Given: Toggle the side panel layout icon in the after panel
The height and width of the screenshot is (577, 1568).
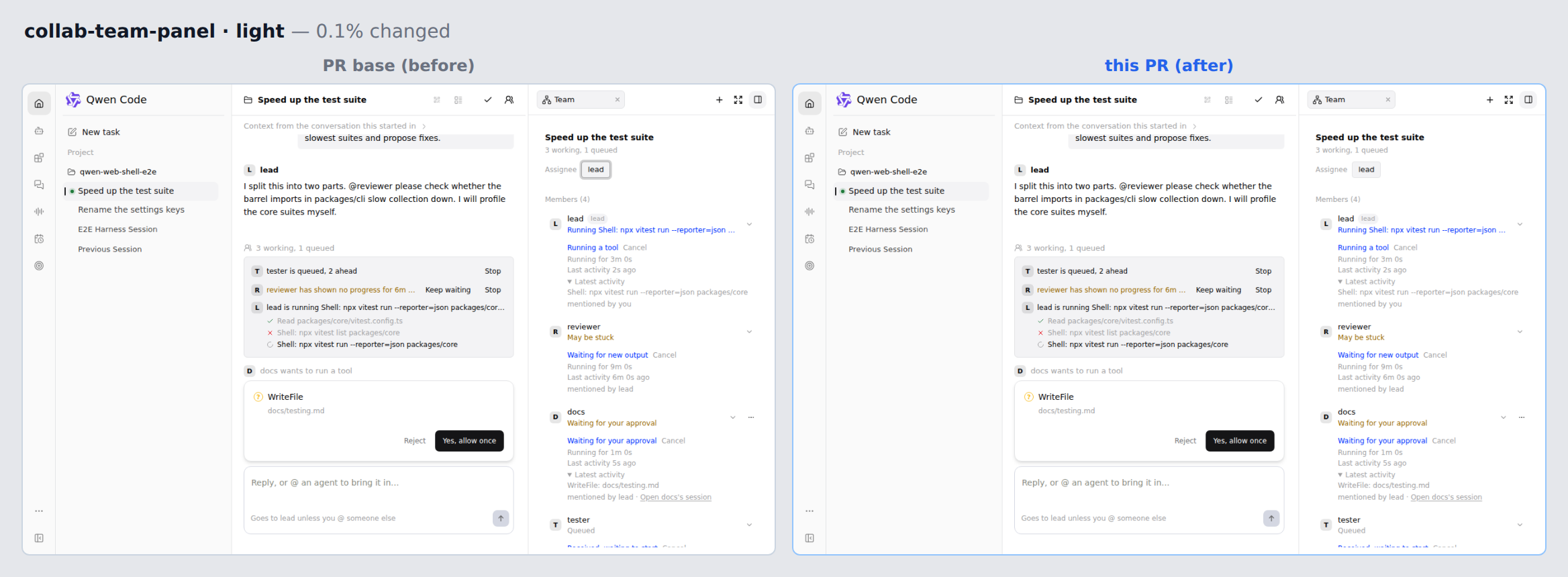Looking at the screenshot, I should click(x=1528, y=99).
